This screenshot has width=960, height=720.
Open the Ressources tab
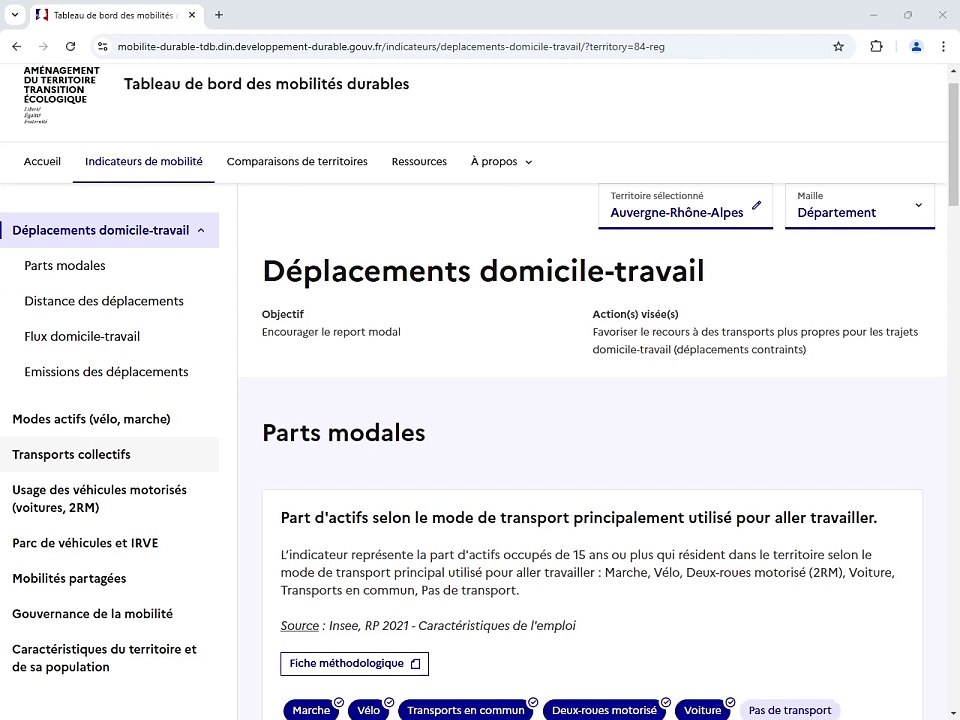pos(419,162)
